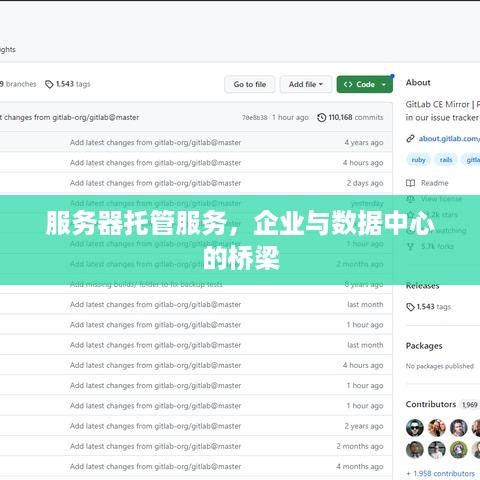
Task: Open the Add file dropdown
Action: [x=306, y=84]
